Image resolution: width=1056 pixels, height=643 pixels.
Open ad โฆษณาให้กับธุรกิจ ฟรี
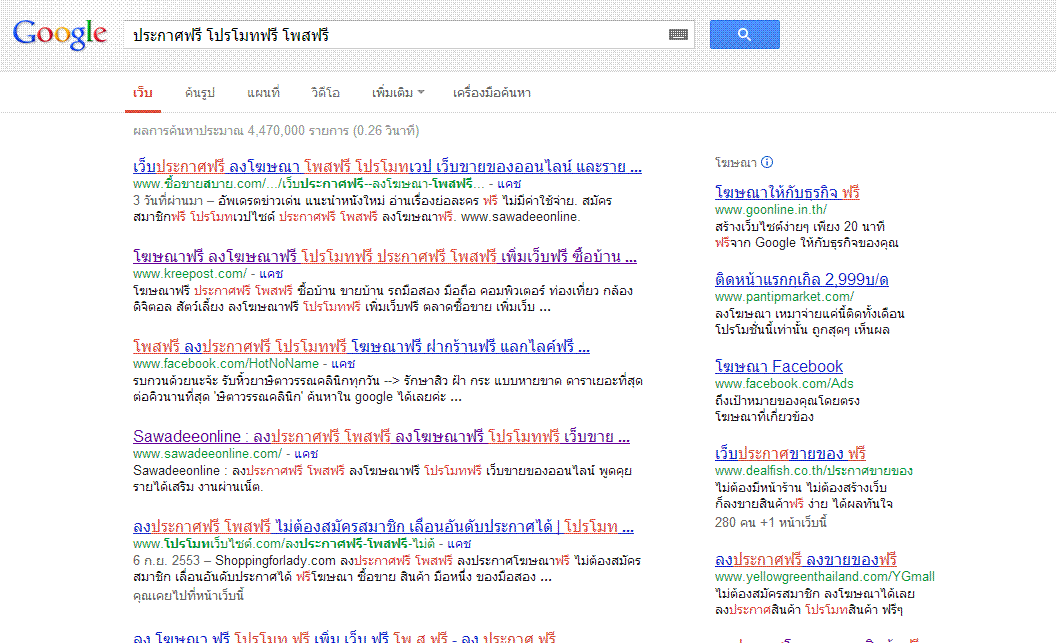(787, 193)
